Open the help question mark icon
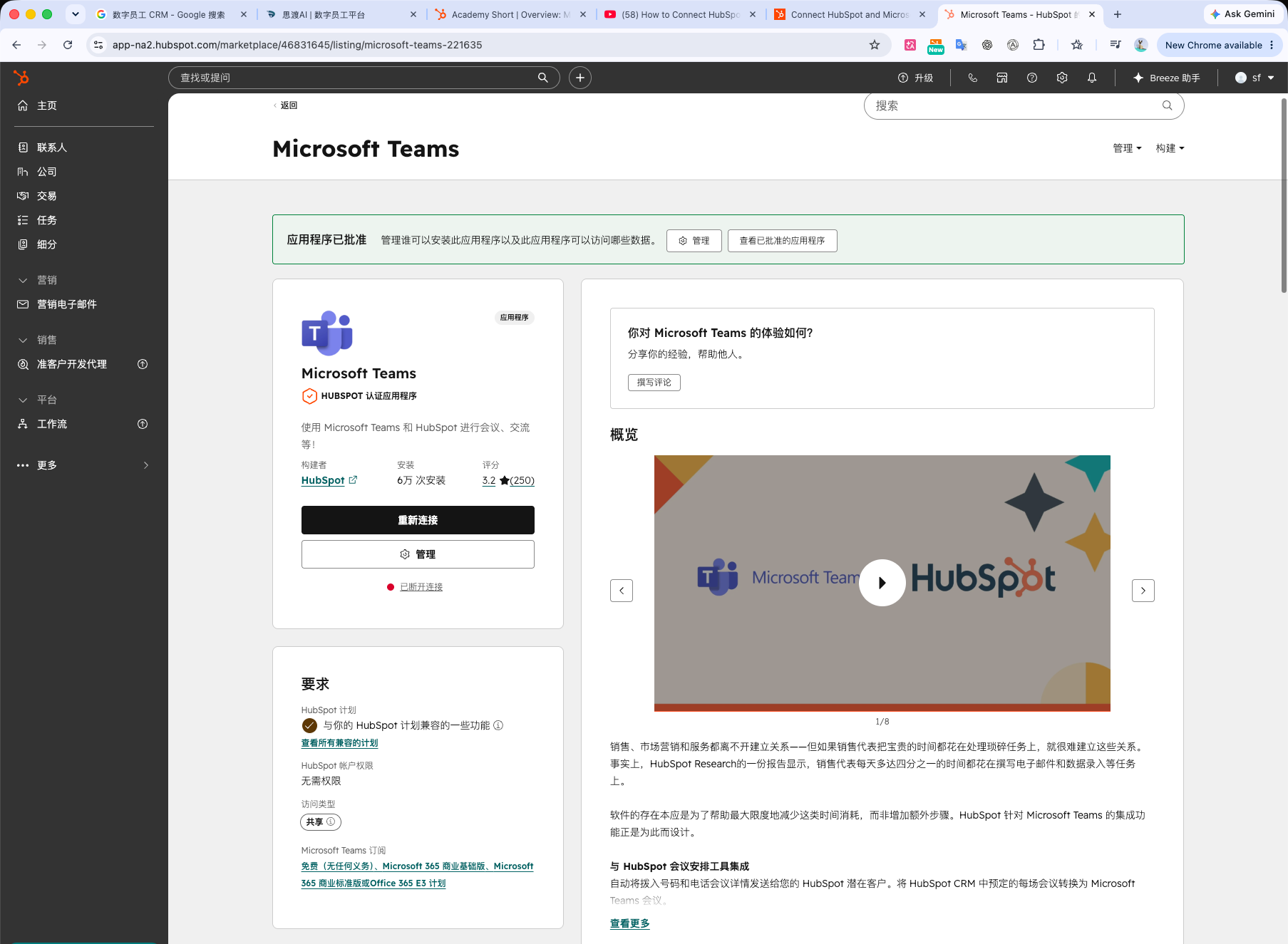Viewport: 1288px width, 944px height. [x=1032, y=78]
